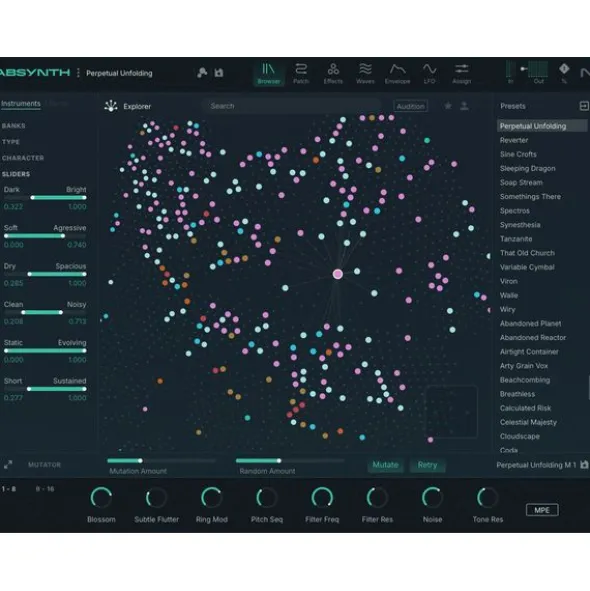590x591 pixels.
Task: Collapse the Presets panel with arrow icon
Action: pos(584,106)
